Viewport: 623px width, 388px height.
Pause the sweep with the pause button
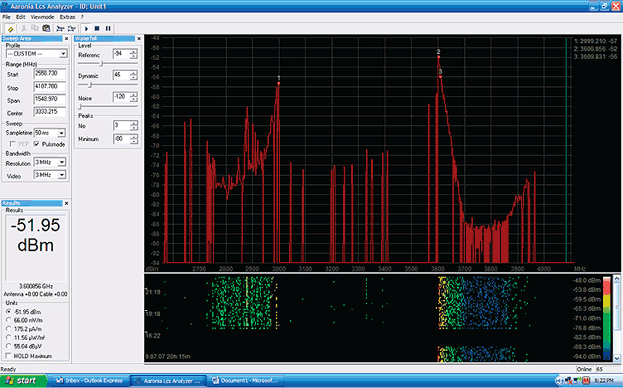pos(108,28)
